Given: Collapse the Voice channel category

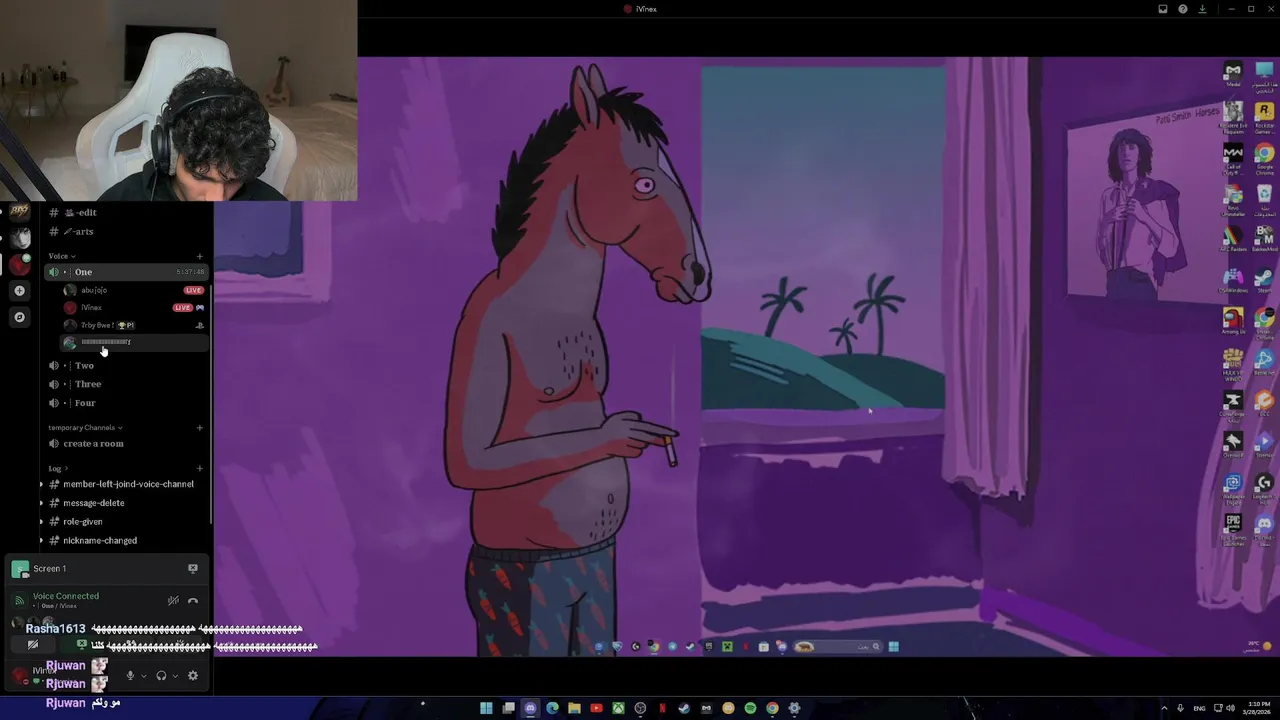Looking at the screenshot, I should [62, 256].
